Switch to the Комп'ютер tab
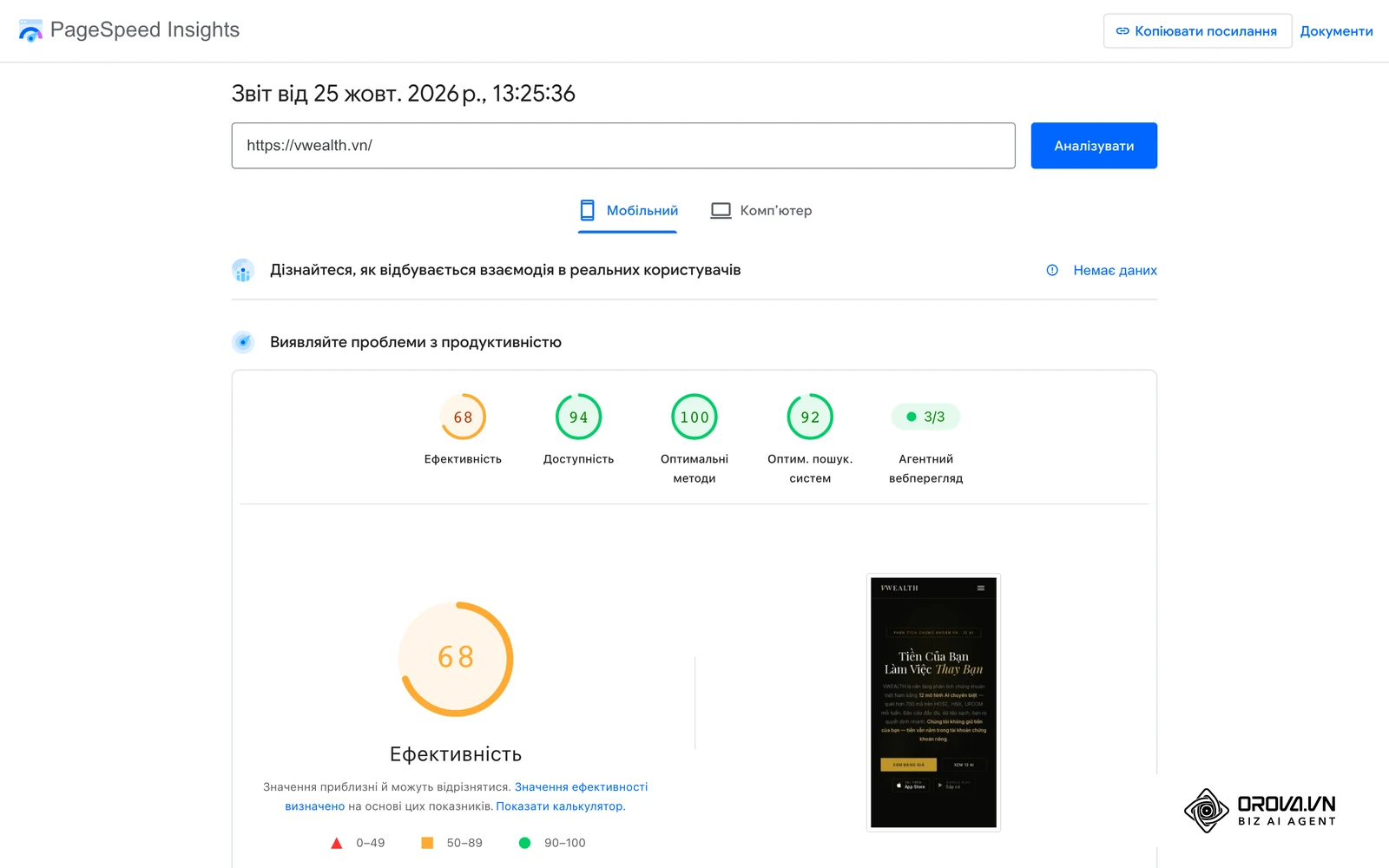 (761, 211)
